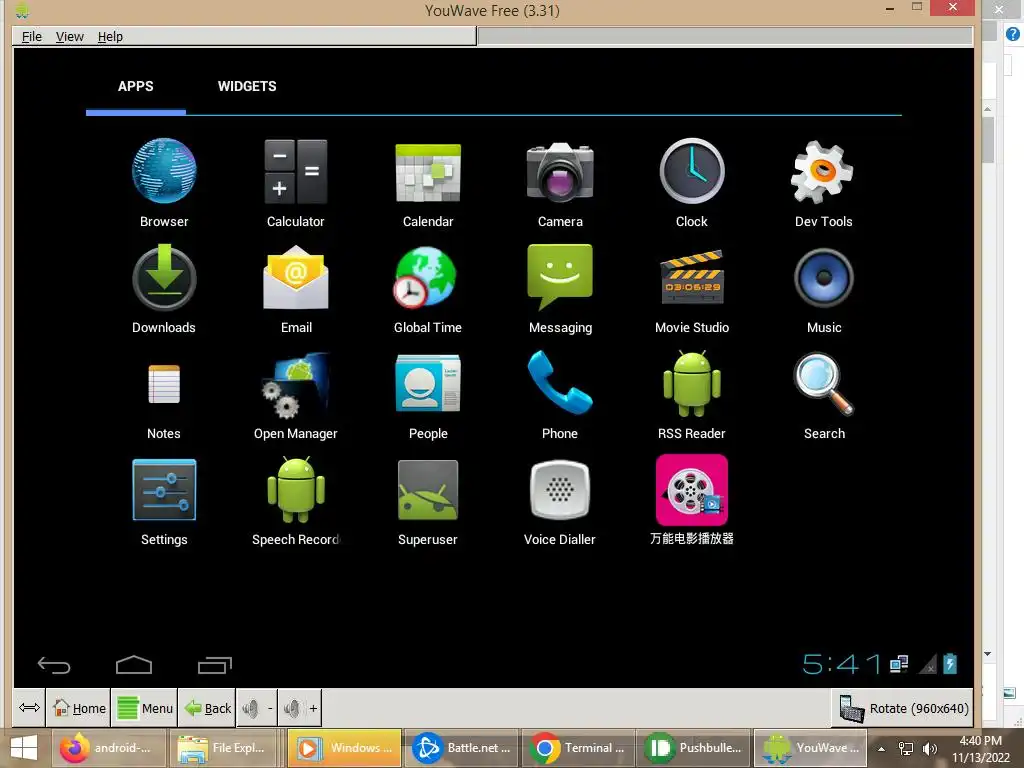Tap the Android home navigation outline
Viewport: 1024px width, 768px height.
(134, 664)
